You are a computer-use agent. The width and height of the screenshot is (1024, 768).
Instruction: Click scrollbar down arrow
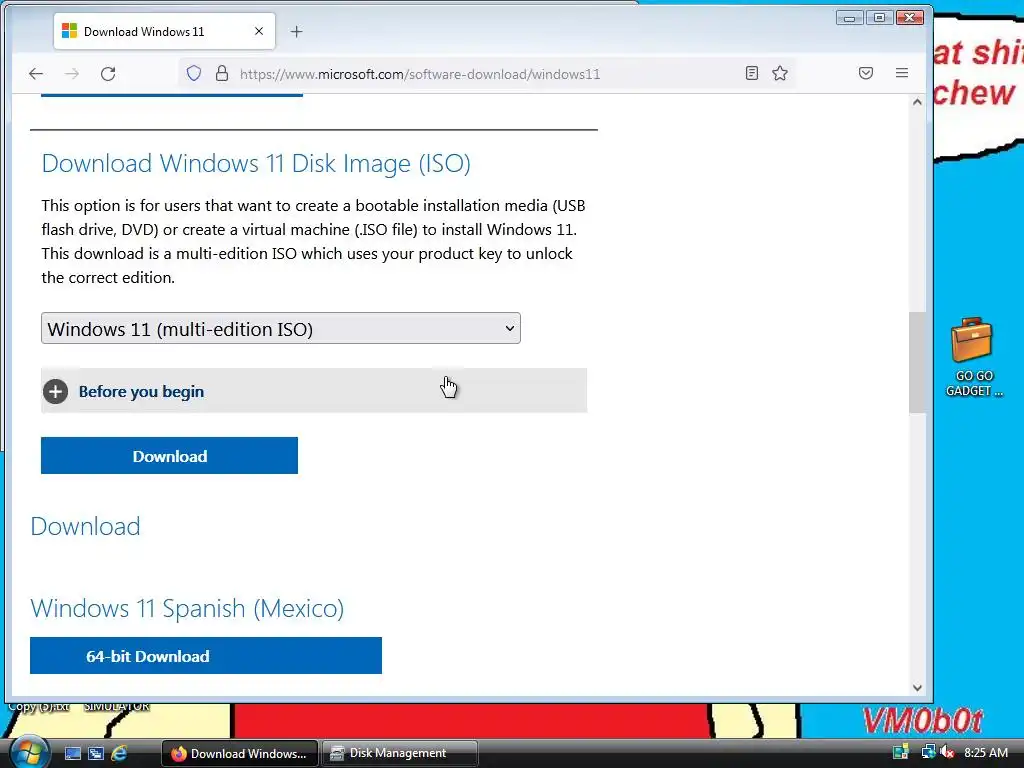tap(917, 688)
